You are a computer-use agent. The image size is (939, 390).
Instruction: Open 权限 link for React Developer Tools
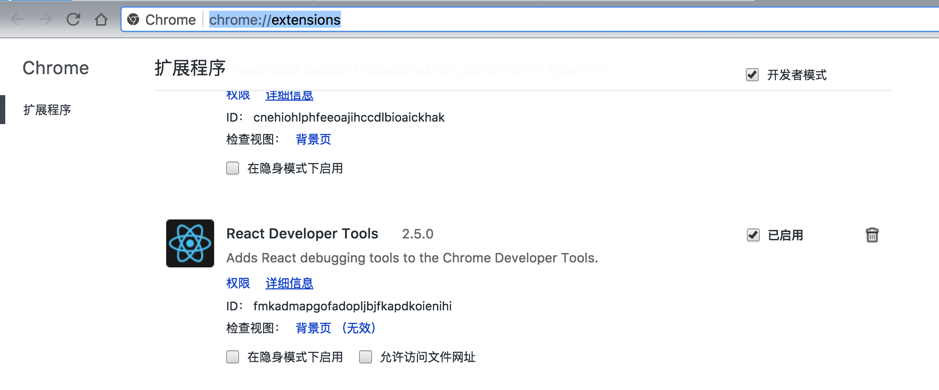(238, 283)
